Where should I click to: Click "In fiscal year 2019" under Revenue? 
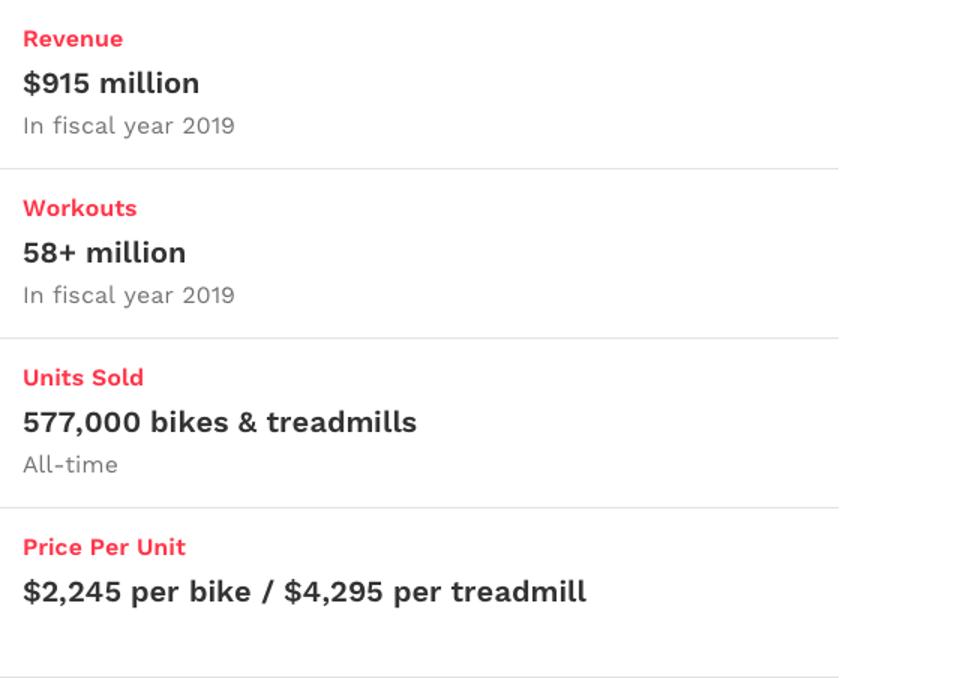[128, 126]
